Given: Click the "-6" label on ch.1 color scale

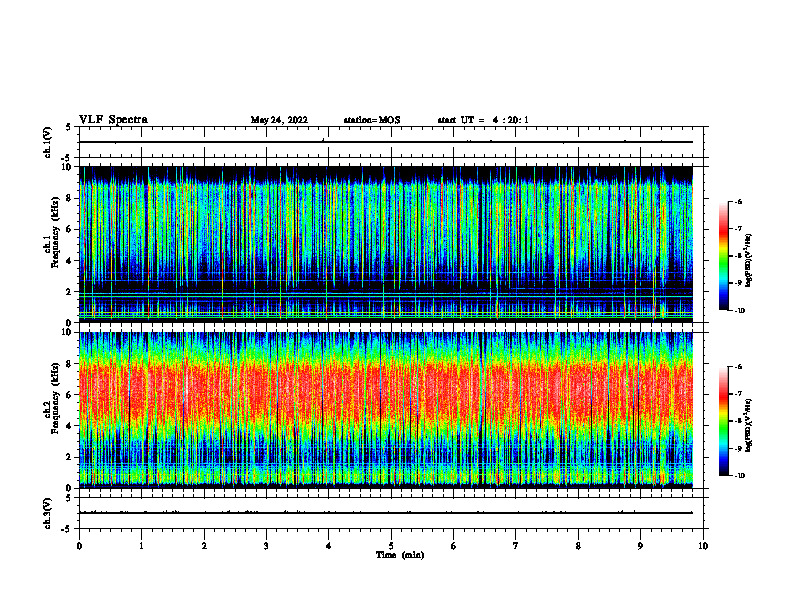Looking at the screenshot, I should tap(738, 202).
